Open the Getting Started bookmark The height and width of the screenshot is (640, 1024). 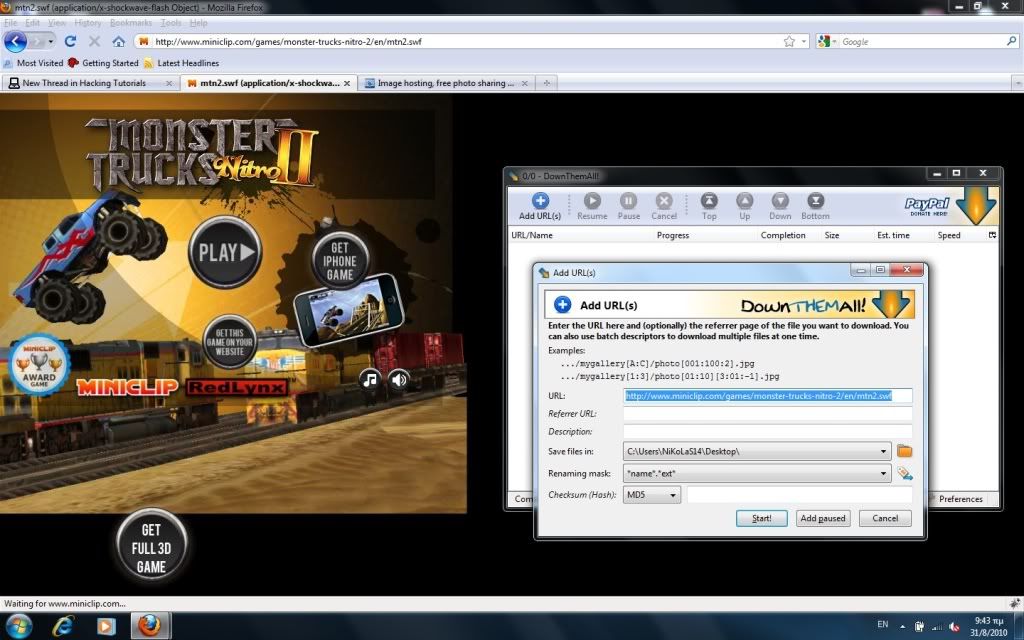click(x=103, y=63)
